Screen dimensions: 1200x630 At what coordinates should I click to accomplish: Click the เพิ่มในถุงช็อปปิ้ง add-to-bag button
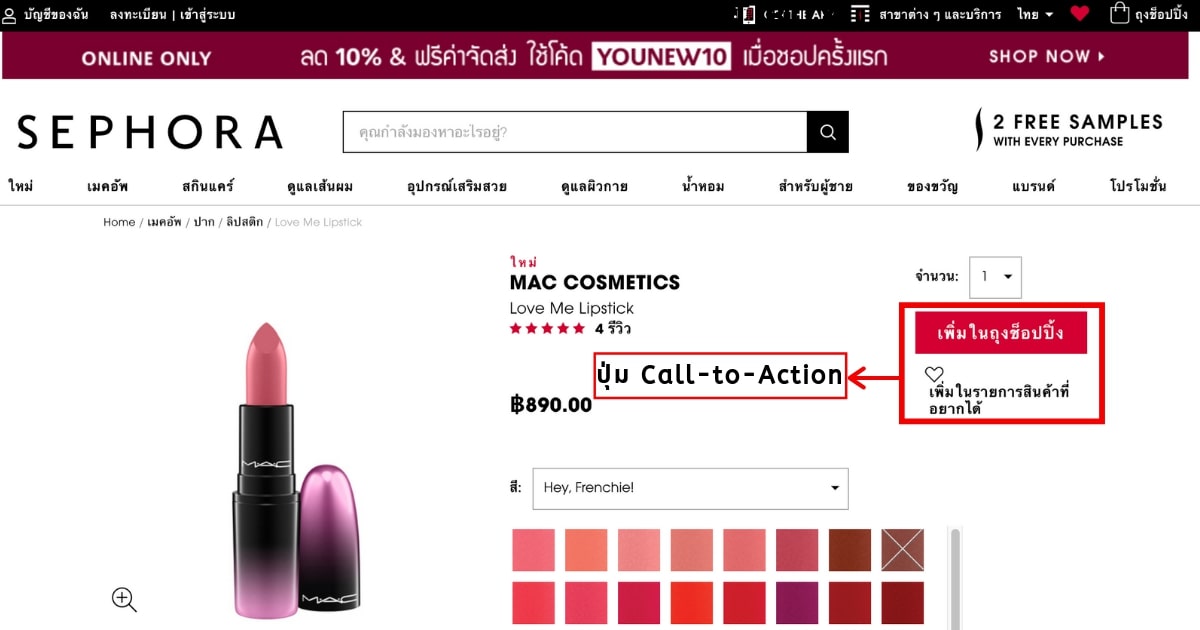[1000, 333]
